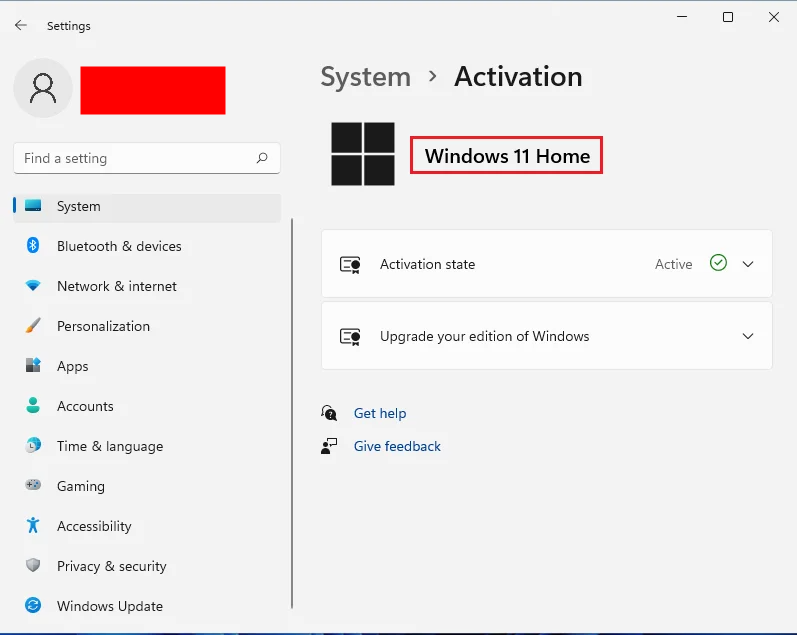This screenshot has width=797, height=635.
Task: Click the Windows logo next to edition name
Action: pyautogui.click(x=363, y=154)
